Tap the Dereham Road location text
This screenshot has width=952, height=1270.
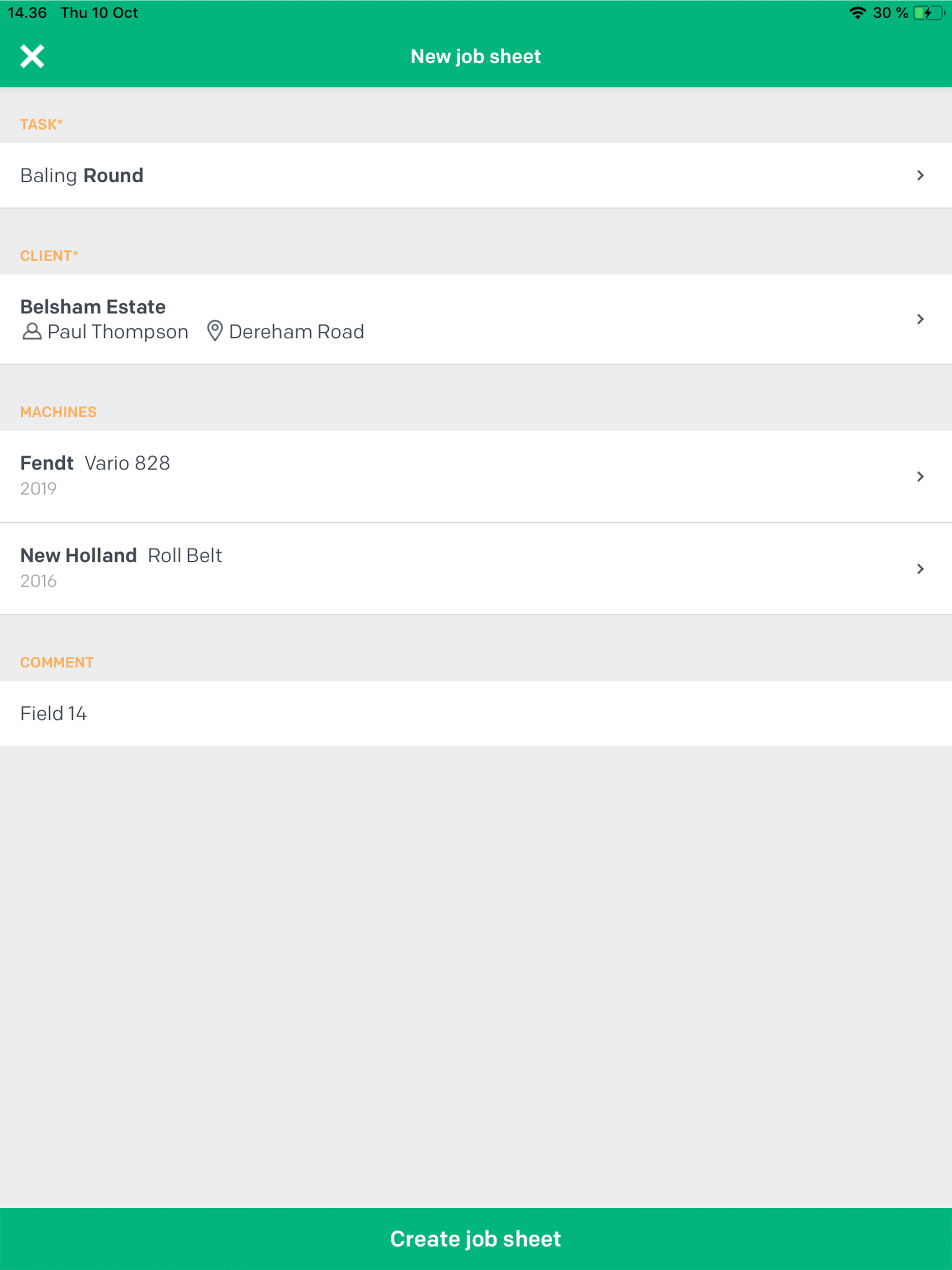(296, 332)
